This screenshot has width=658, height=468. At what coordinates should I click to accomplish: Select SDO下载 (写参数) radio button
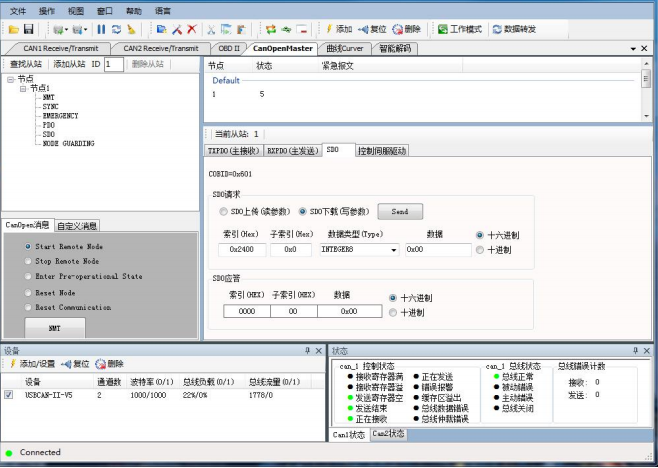(302, 212)
